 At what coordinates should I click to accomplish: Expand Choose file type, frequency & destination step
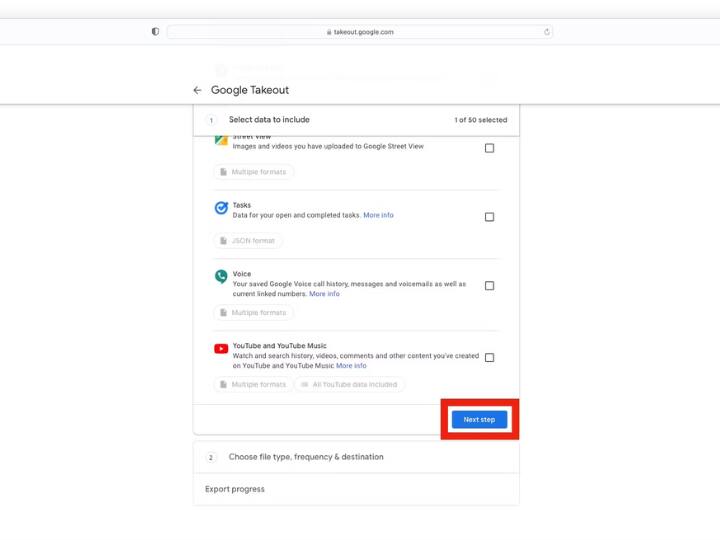(x=356, y=457)
